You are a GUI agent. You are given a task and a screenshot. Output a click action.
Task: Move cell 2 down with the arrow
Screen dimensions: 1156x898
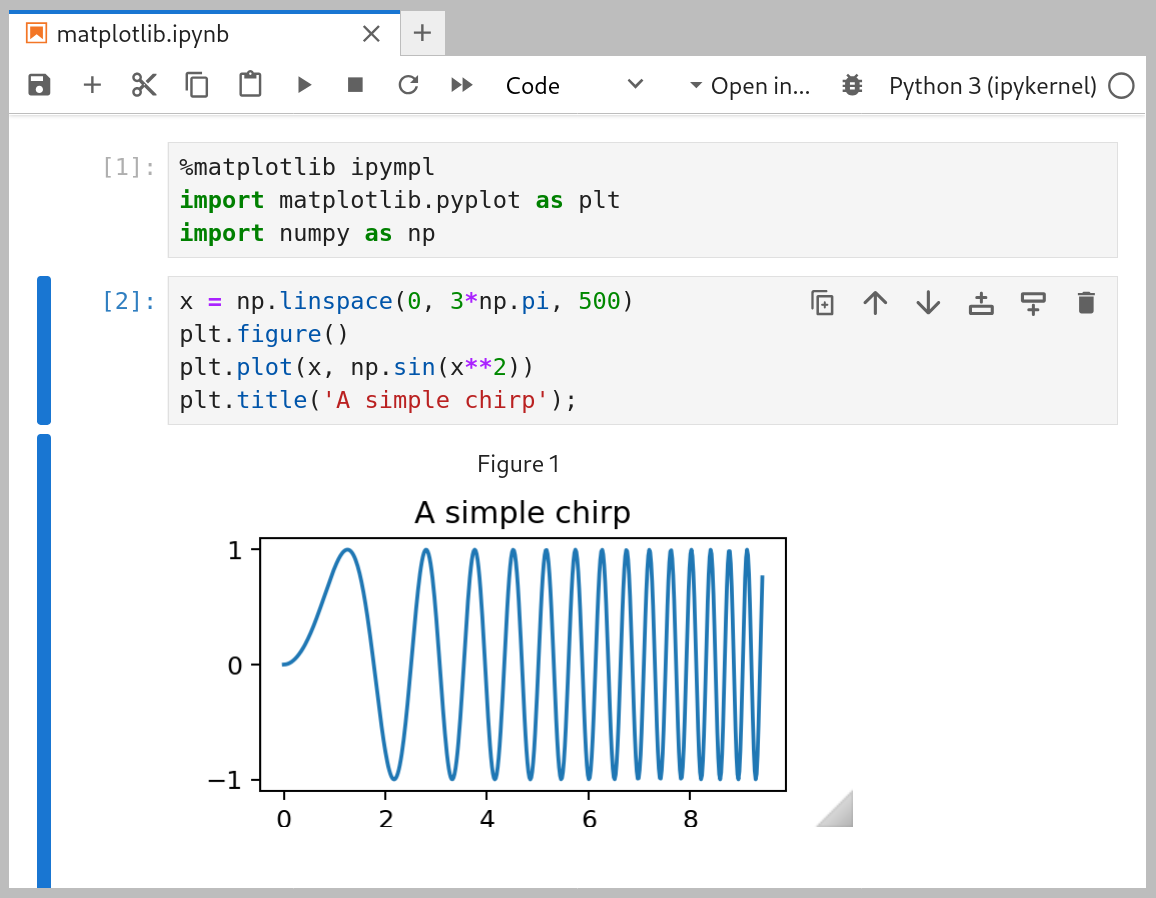[928, 303]
